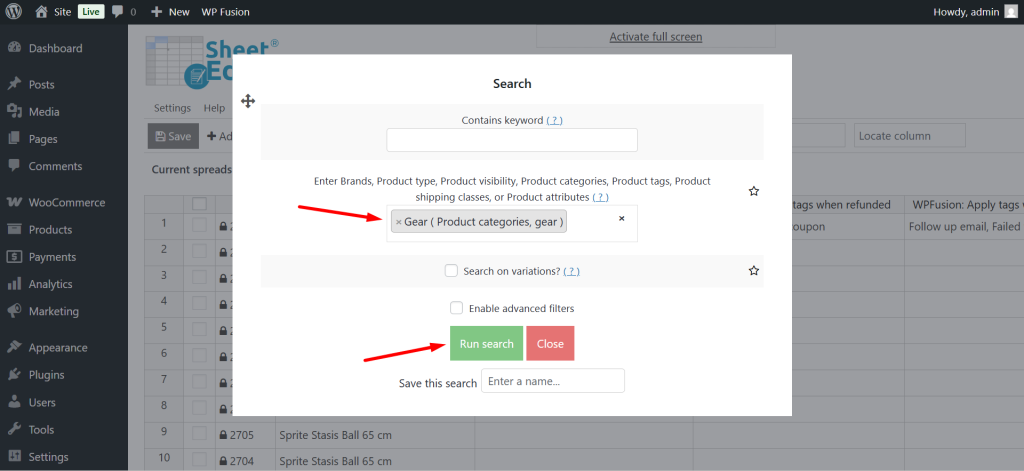This screenshot has height=471, width=1024.
Task: Click the Howdy, admin profile avatar
Action: 1010,12
